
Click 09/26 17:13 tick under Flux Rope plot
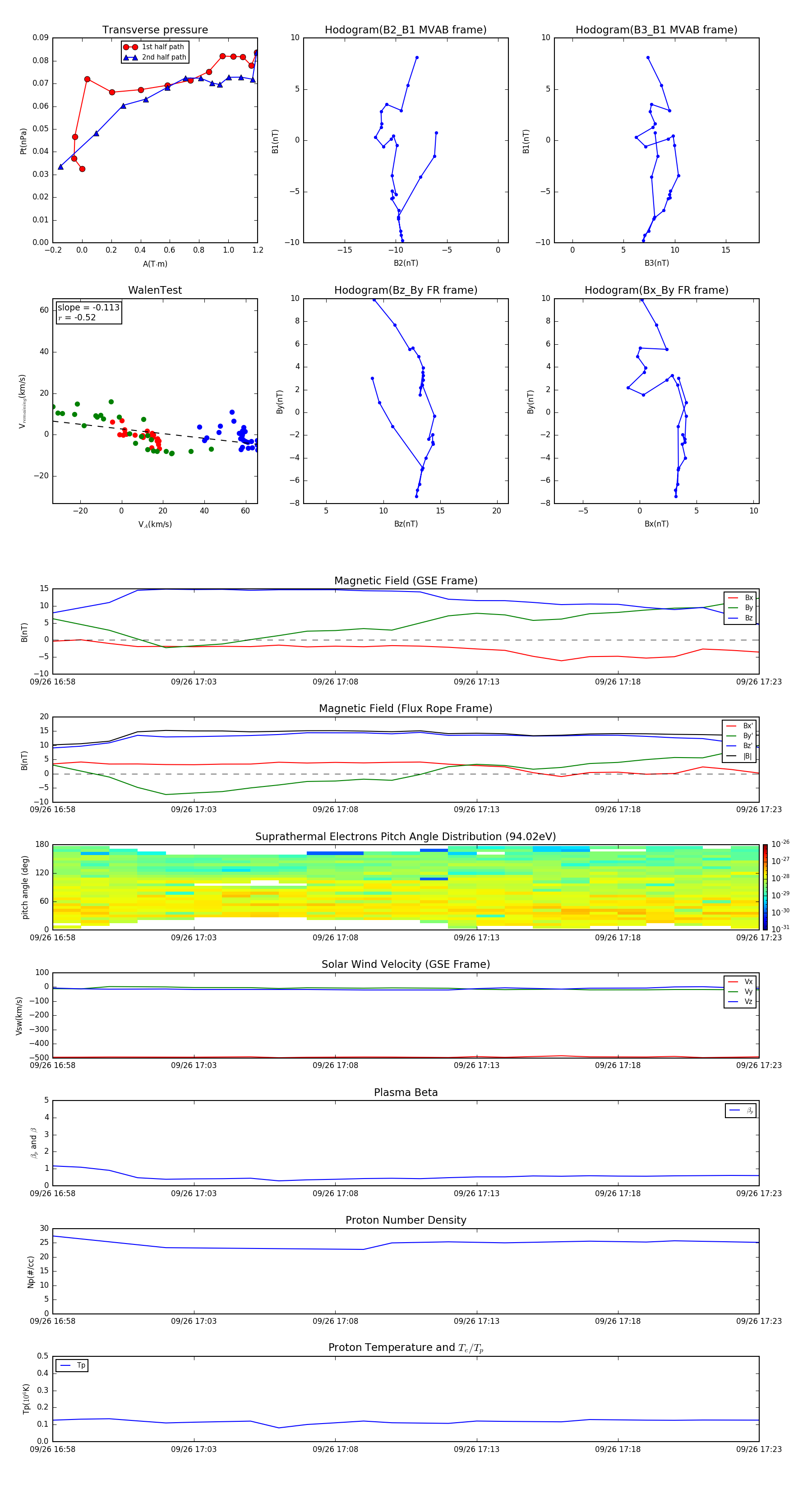[x=476, y=810]
